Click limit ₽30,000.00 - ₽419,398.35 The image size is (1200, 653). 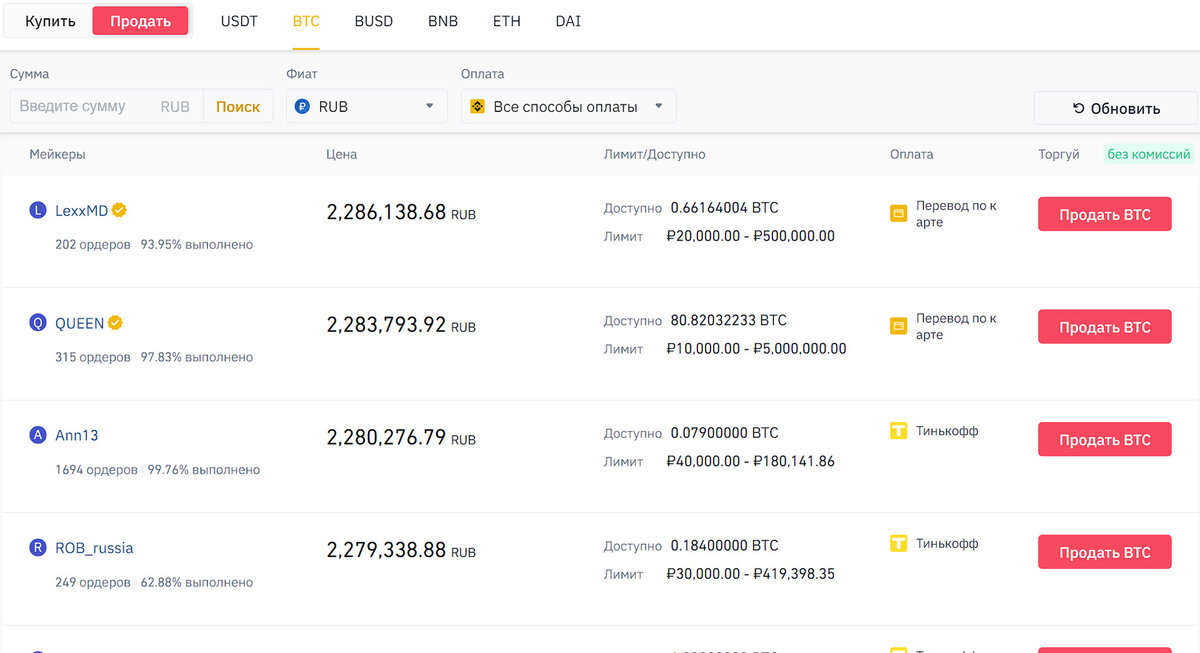pos(750,574)
